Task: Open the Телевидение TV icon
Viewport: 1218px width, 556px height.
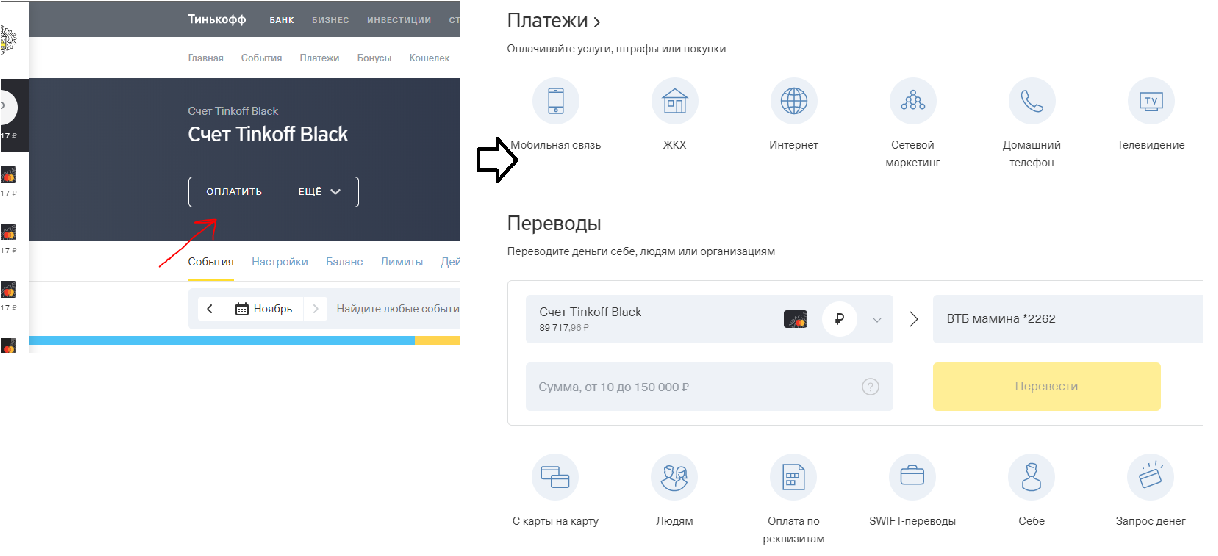Action: pyautogui.click(x=1151, y=100)
